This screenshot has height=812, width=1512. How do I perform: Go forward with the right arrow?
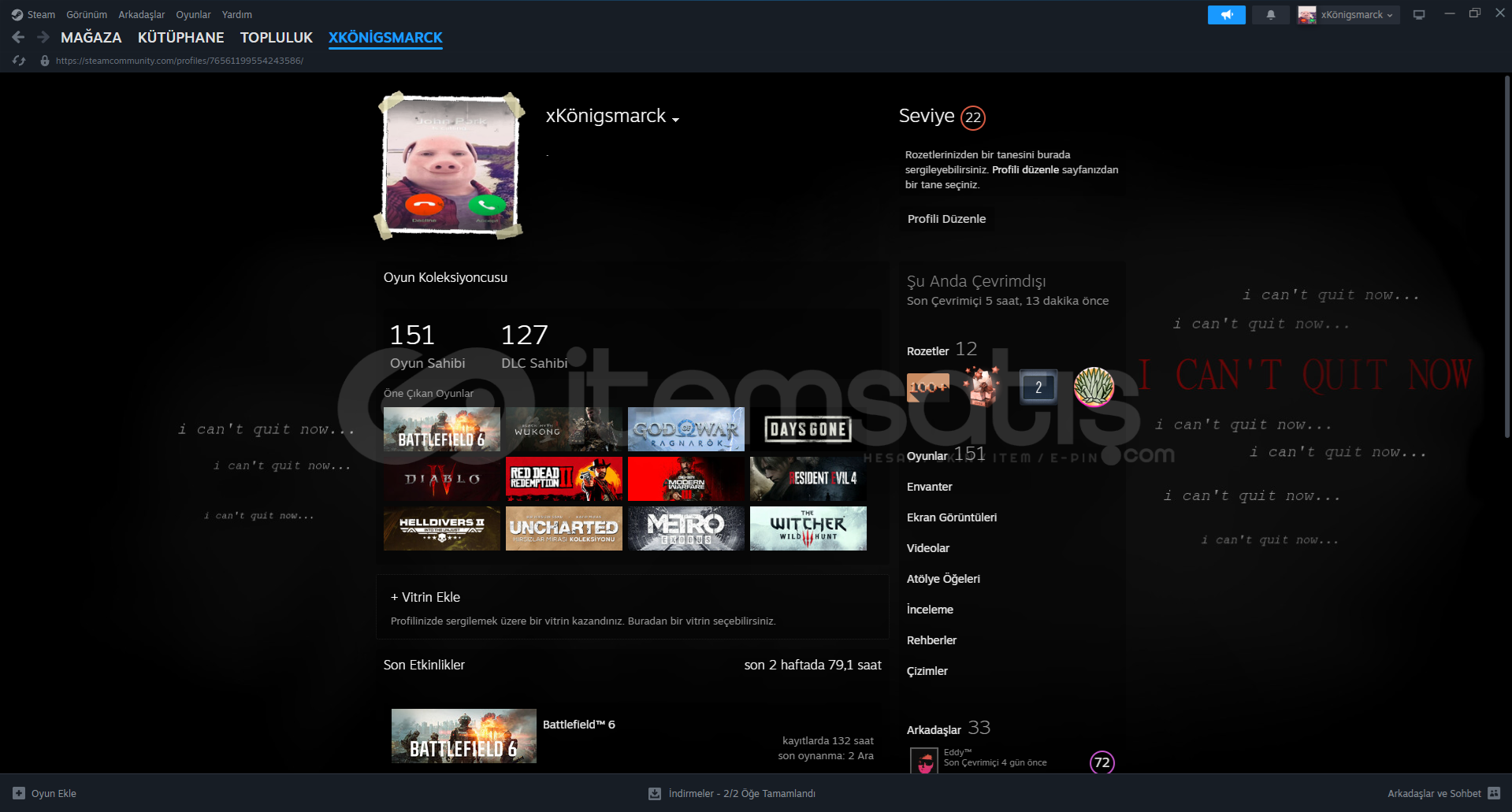(43, 37)
